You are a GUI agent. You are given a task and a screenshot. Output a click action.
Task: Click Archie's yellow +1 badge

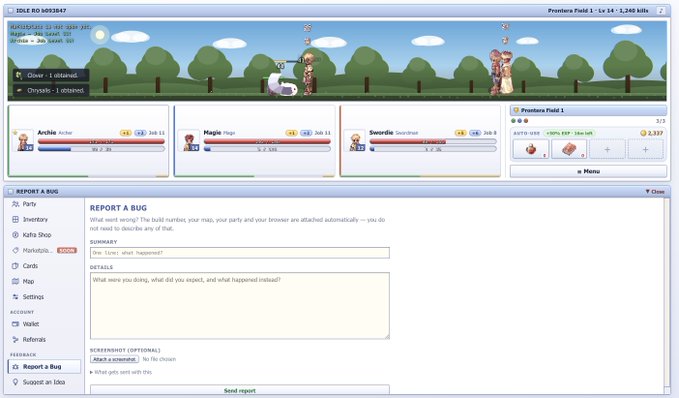coord(126,133)
